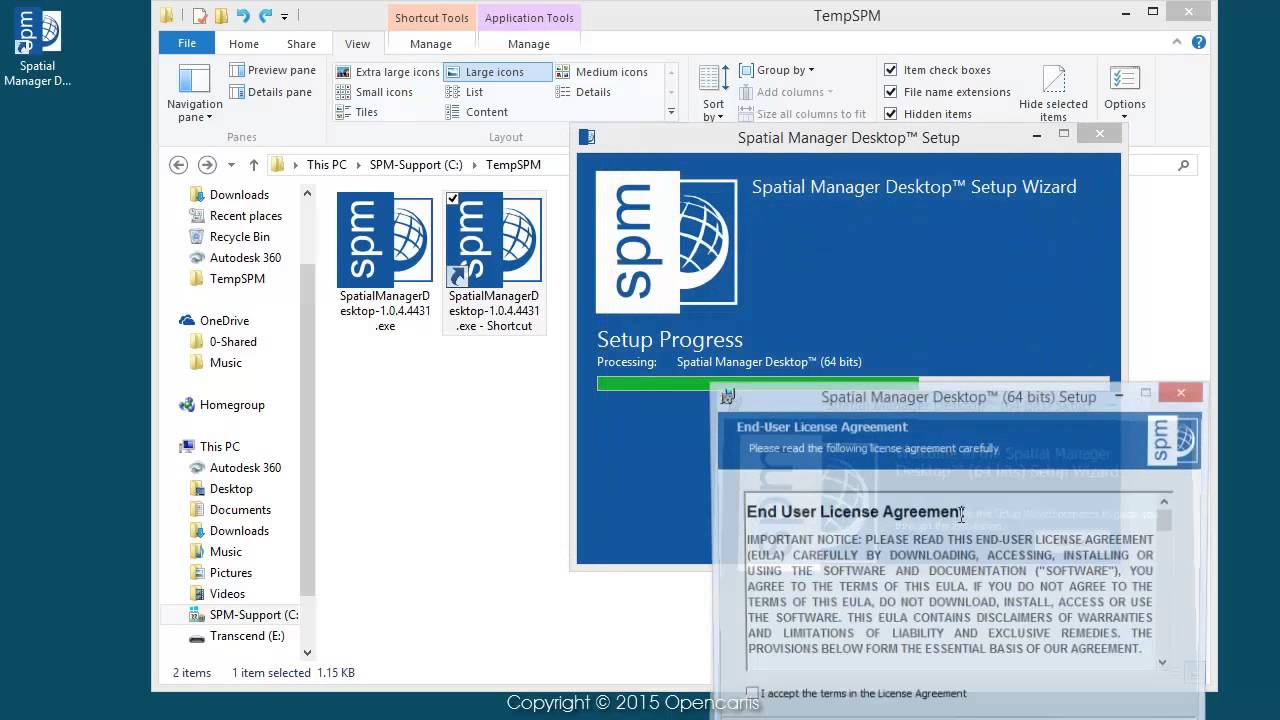Select Transcend (E:) drive in tree
The height and width of the screenshot is (720, 1280).
click(247, 636)
